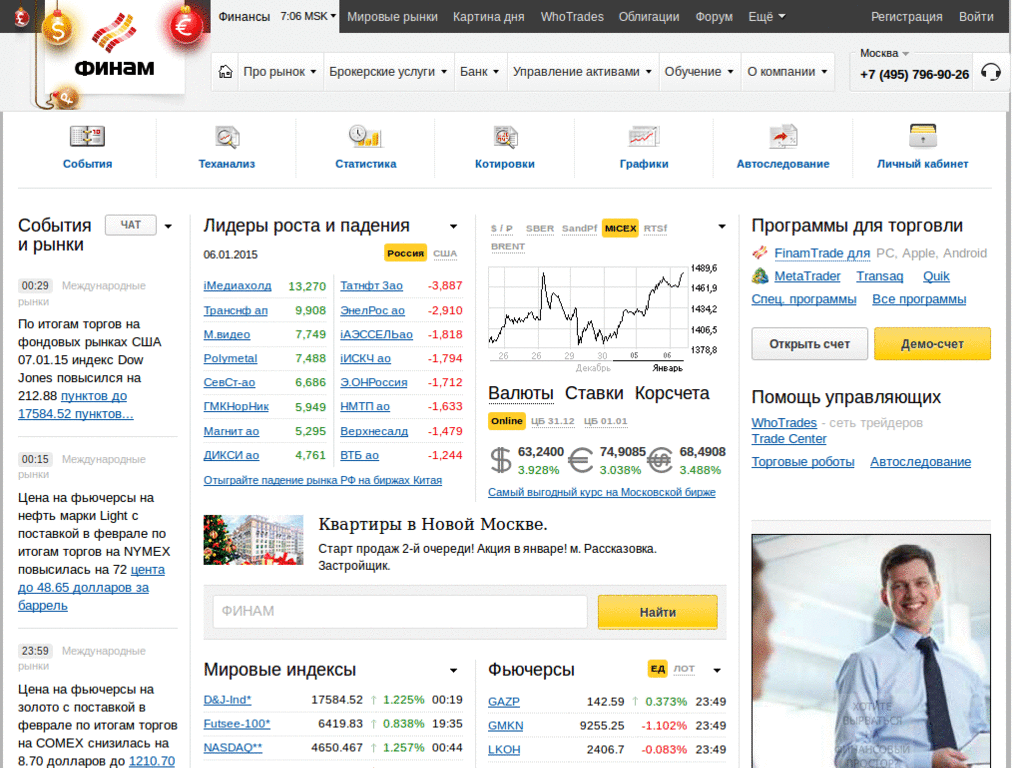Click the Демо-счет button

tap(932, 344)
